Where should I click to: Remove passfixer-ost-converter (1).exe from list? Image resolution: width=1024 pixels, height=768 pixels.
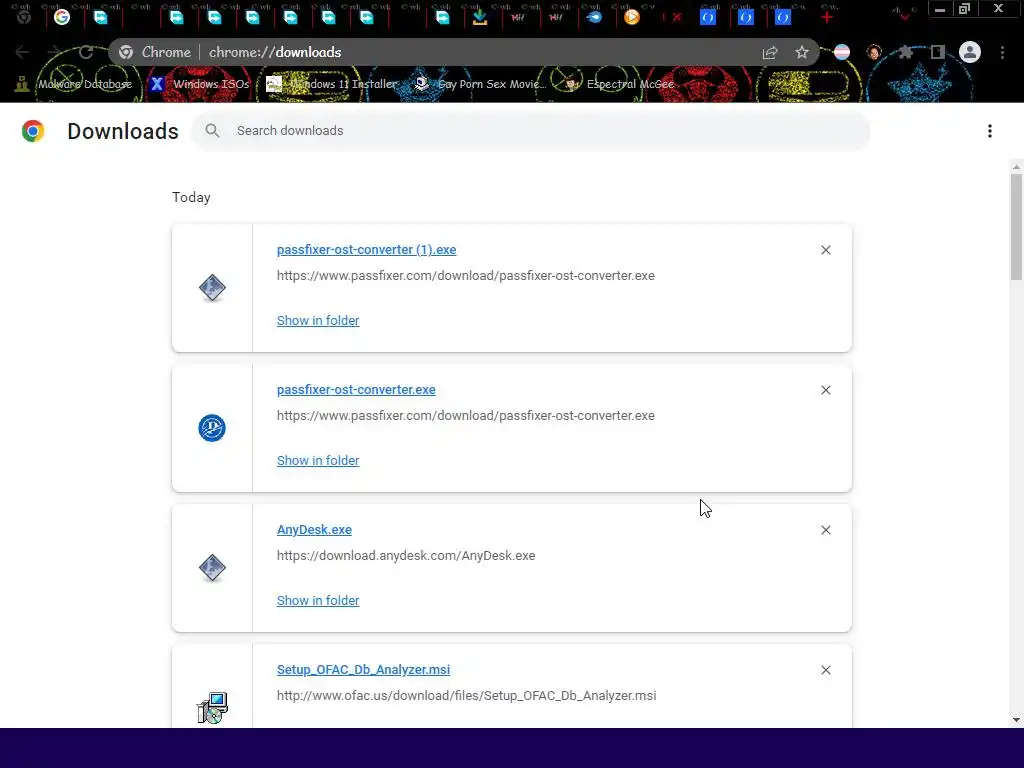tap(826, 250)
